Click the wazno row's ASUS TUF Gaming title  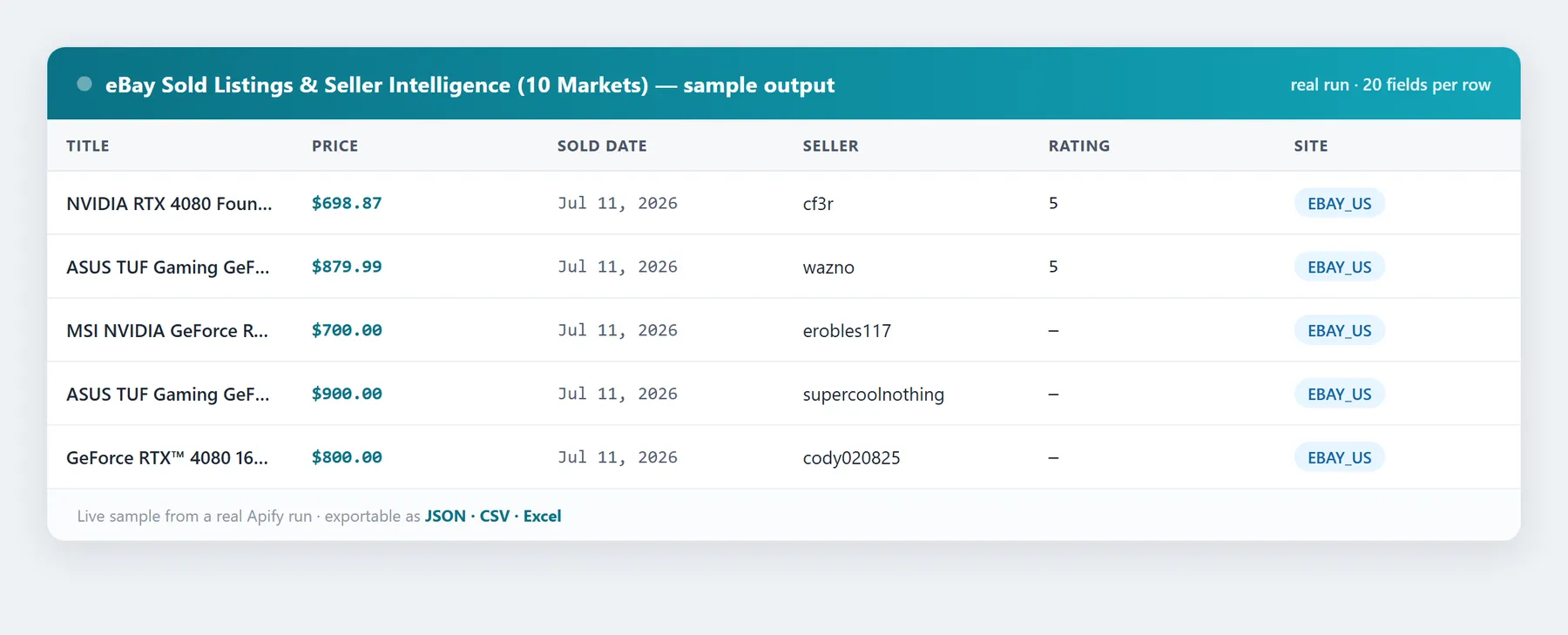(168, 267)
